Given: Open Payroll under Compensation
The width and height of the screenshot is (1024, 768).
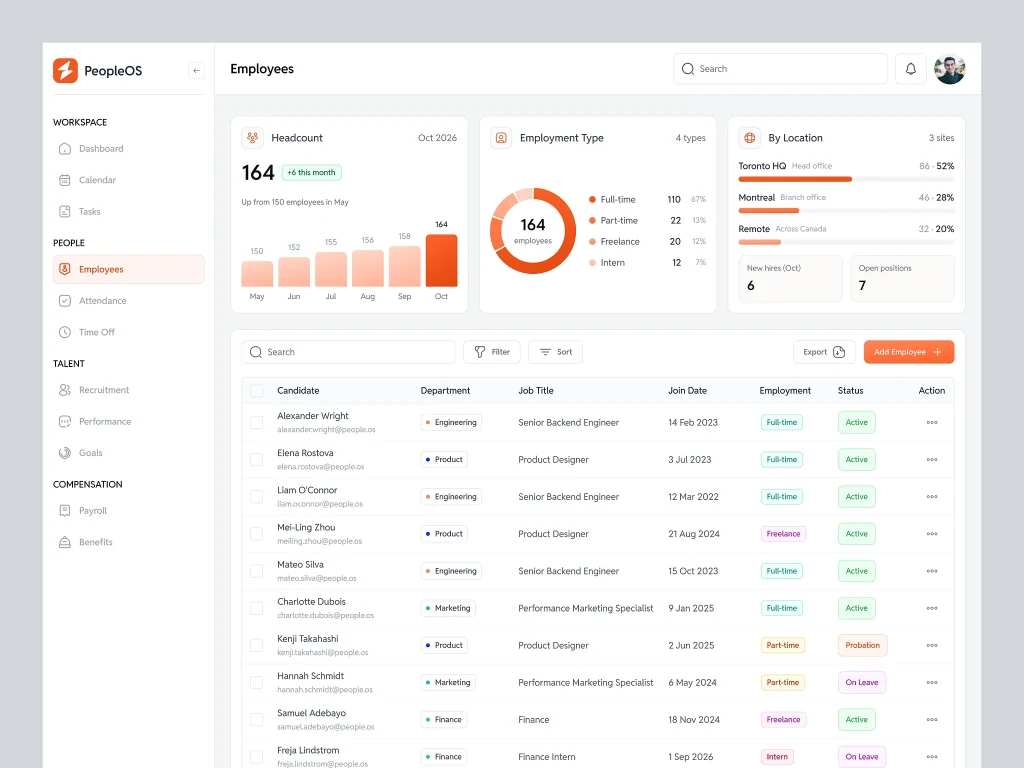Looking at the screenshot, I should [x=129, y=511].
